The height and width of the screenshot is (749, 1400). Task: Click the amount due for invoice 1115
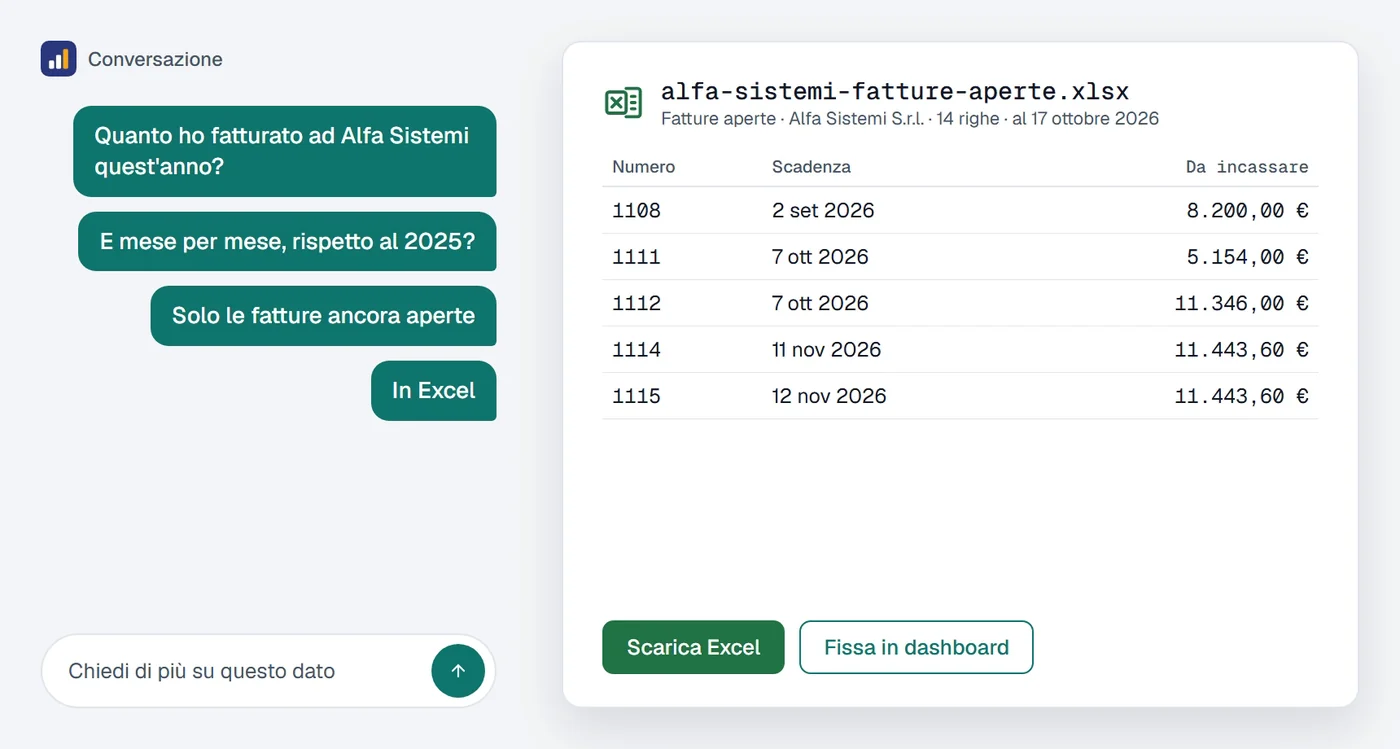(x=1242, y=396)
